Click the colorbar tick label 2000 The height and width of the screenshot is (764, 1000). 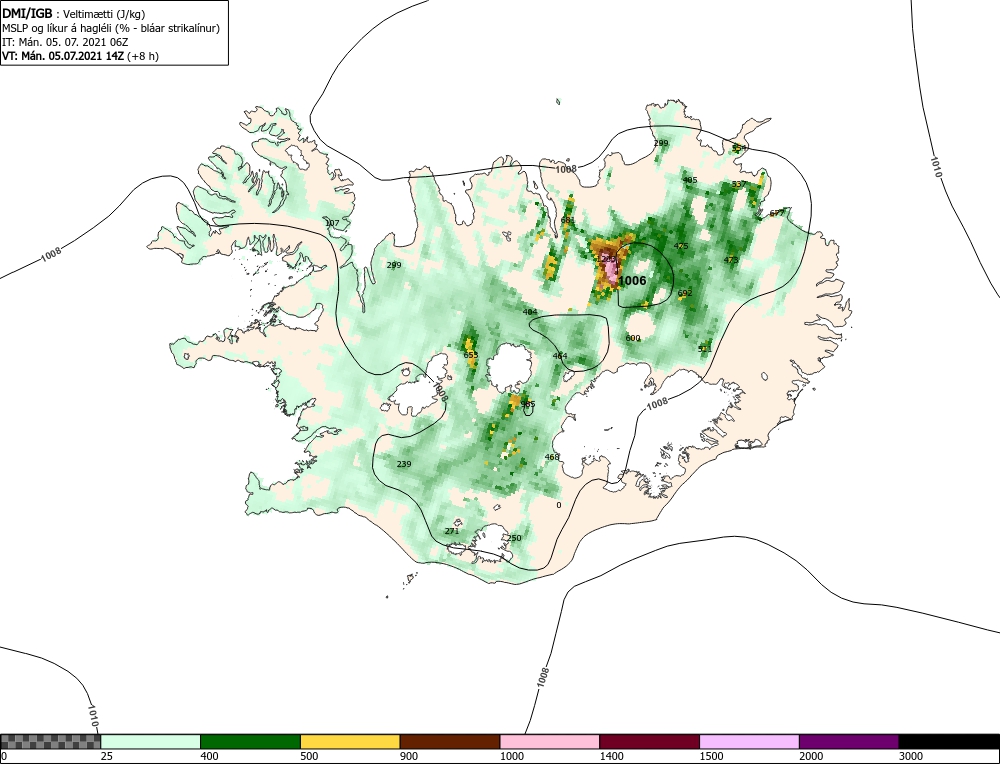pyautogui.click(x=811, y=756)
